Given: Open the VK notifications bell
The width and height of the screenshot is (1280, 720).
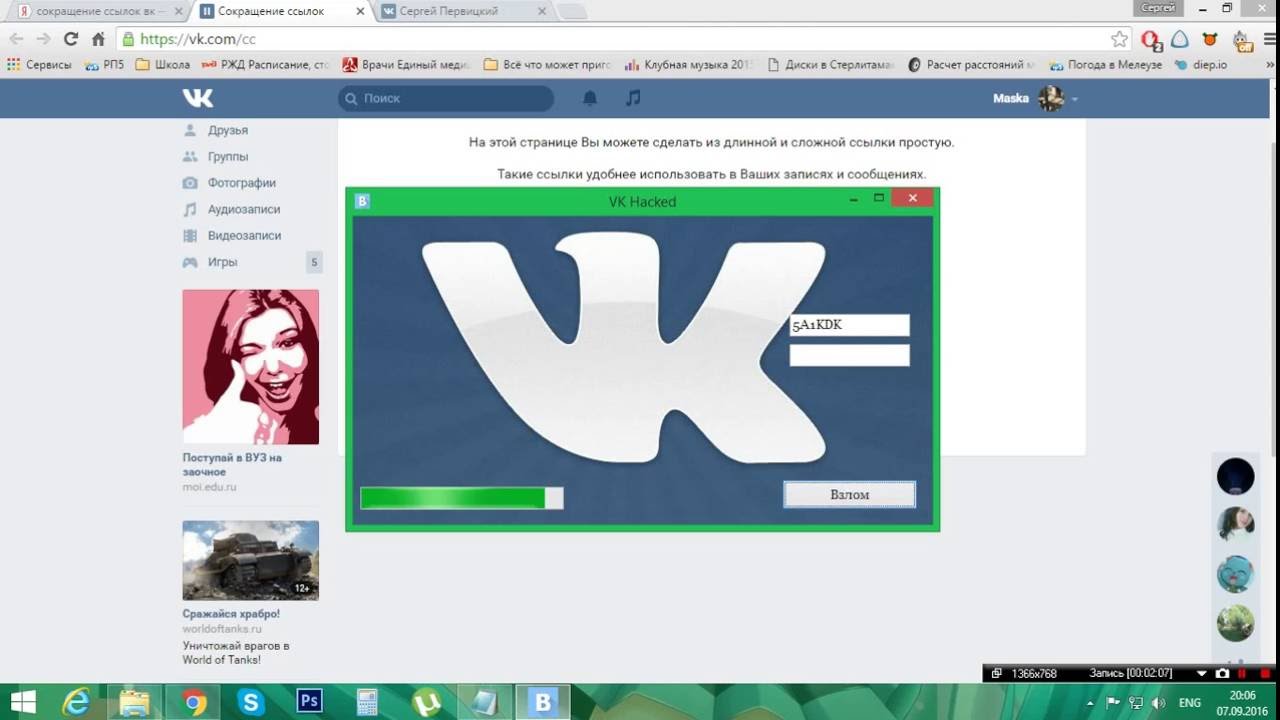Looking at the screenshot, I should [590, 98].
